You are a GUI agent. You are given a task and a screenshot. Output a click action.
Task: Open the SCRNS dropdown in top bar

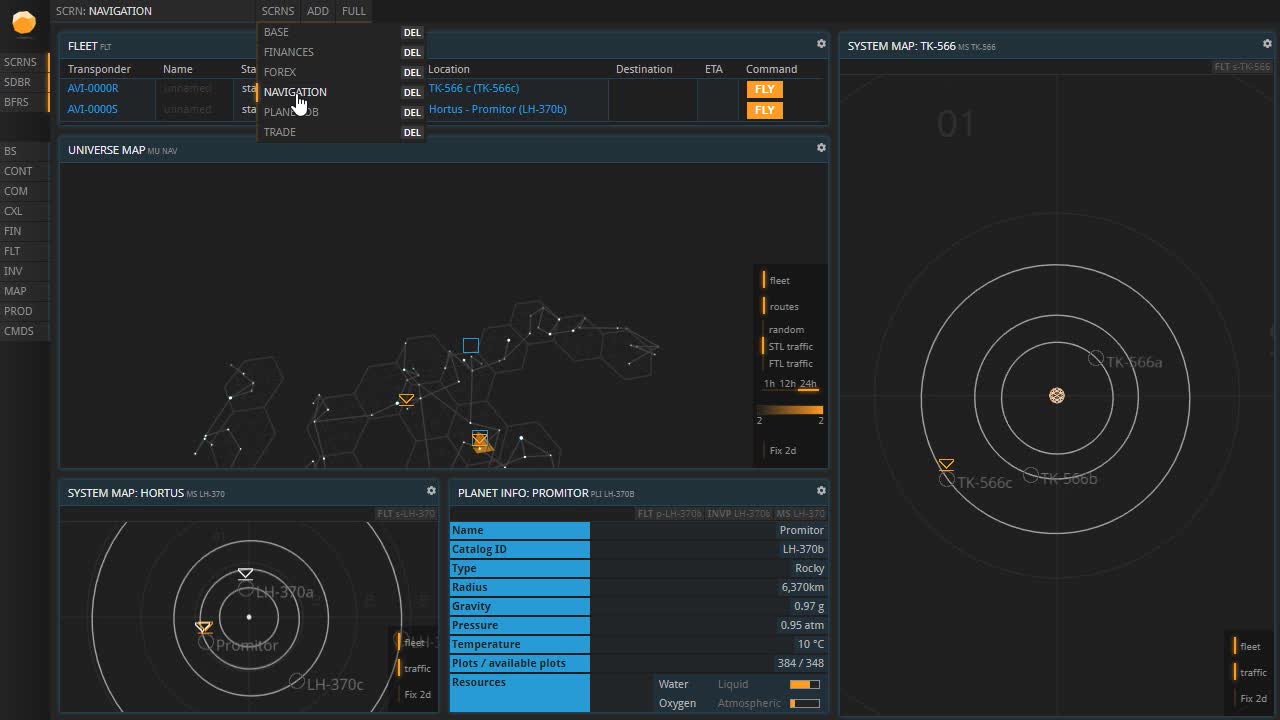tap(278, 11)
